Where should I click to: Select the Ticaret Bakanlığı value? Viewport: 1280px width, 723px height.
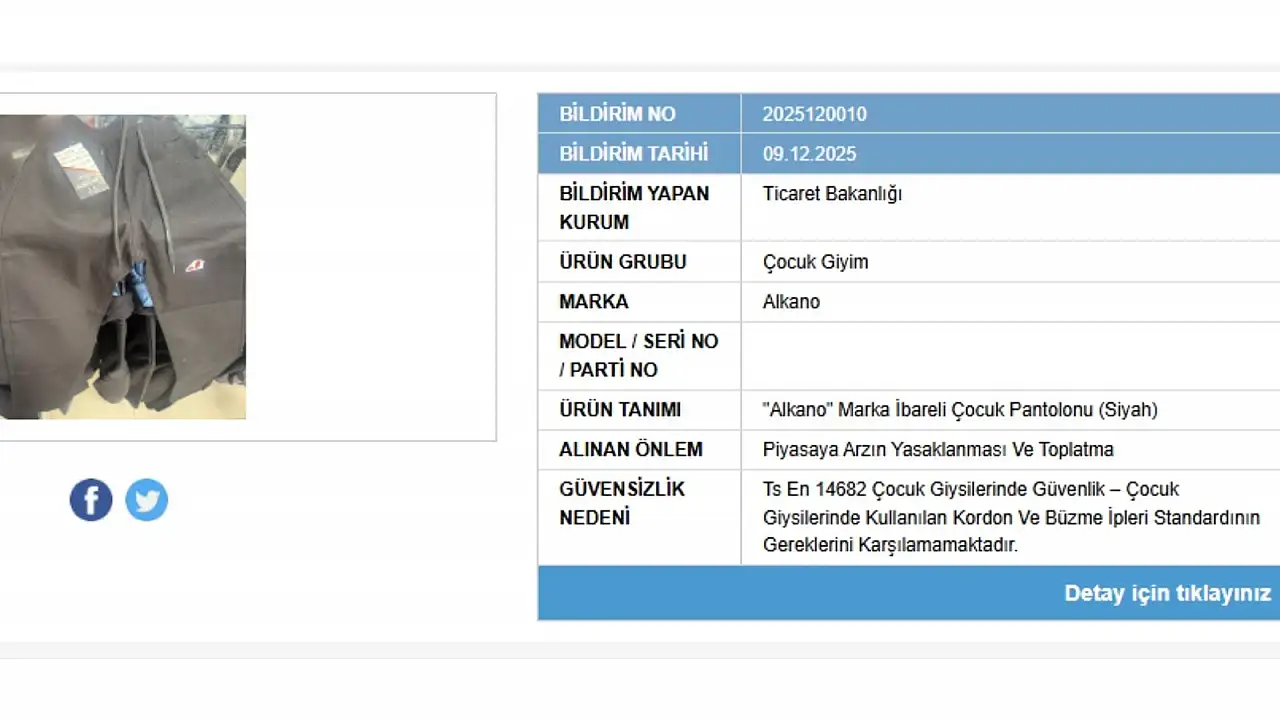click(x=831, y=194)
